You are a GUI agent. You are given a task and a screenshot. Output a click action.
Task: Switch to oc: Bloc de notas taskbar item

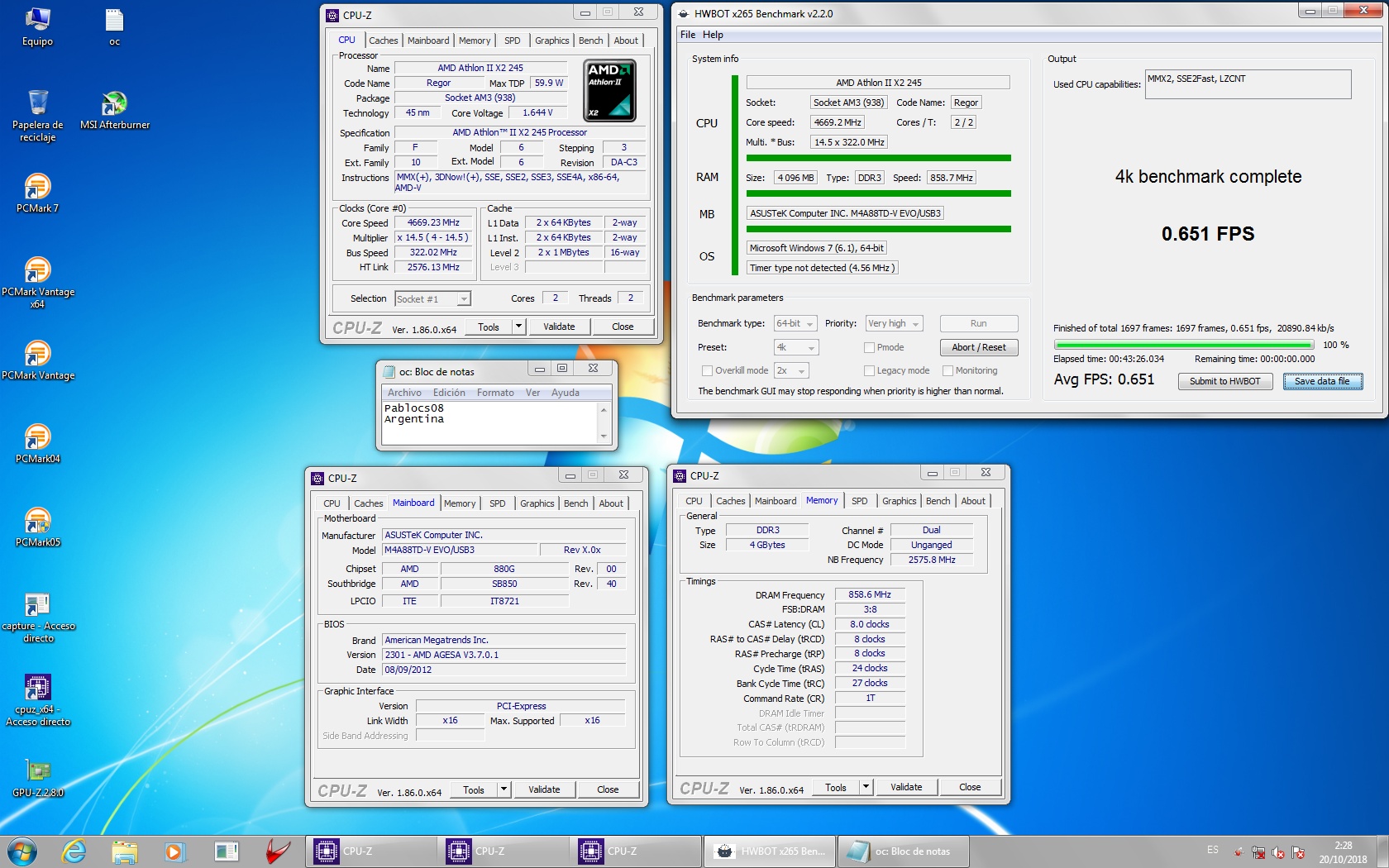[903, 851]
